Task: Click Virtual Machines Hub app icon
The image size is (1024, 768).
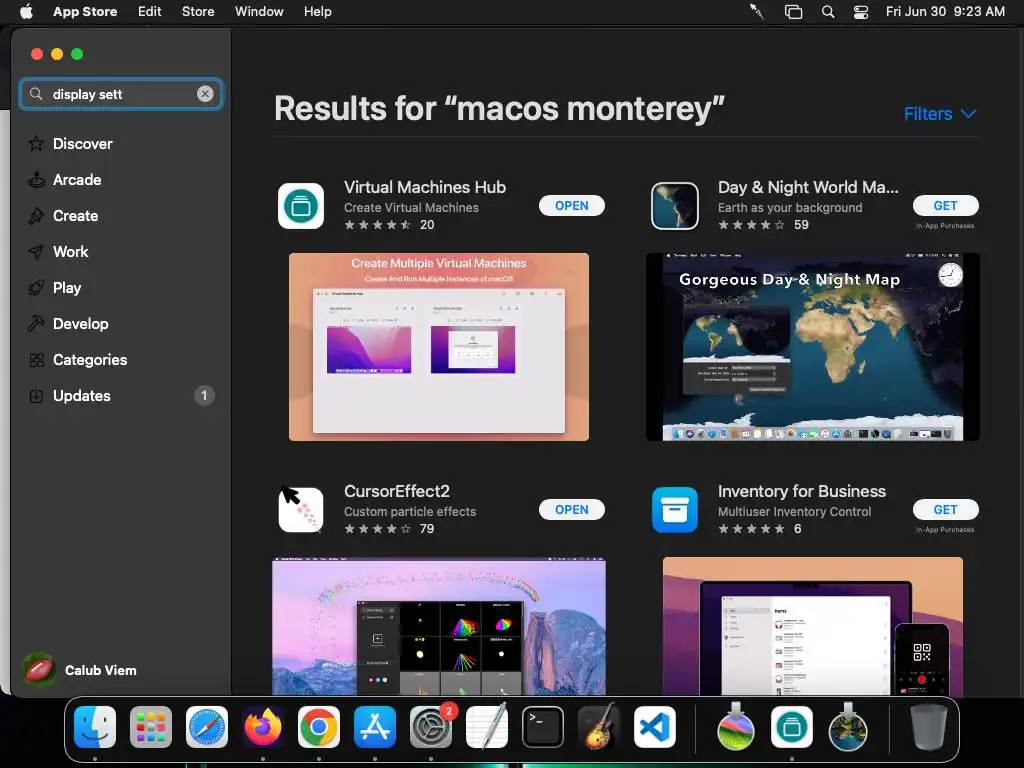Action: (301, 206)
